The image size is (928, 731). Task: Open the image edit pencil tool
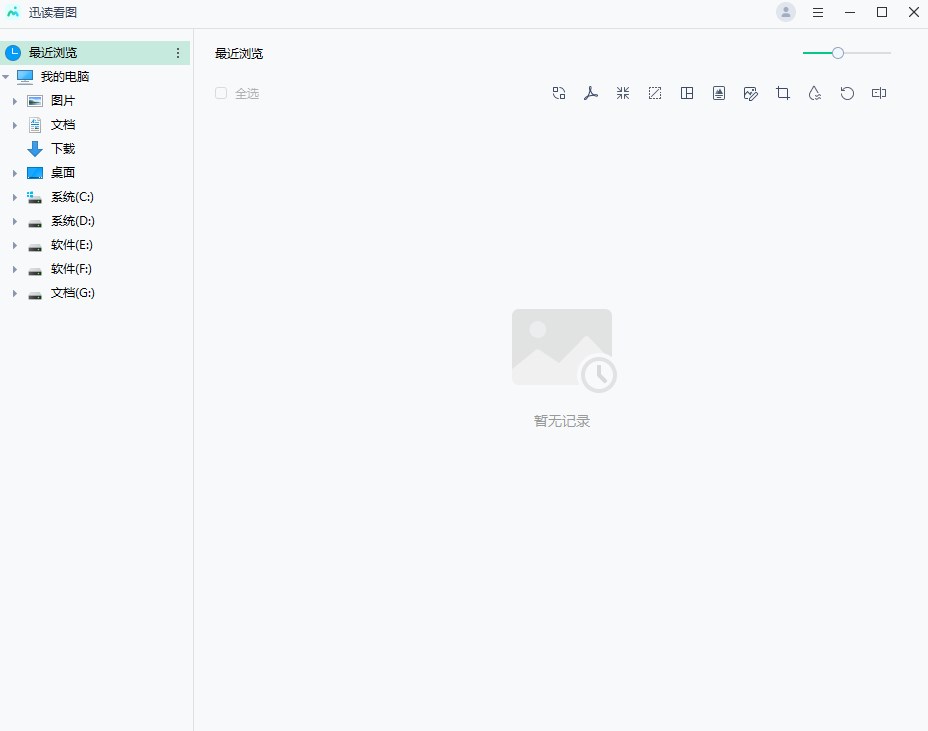[x=751, y=93]
